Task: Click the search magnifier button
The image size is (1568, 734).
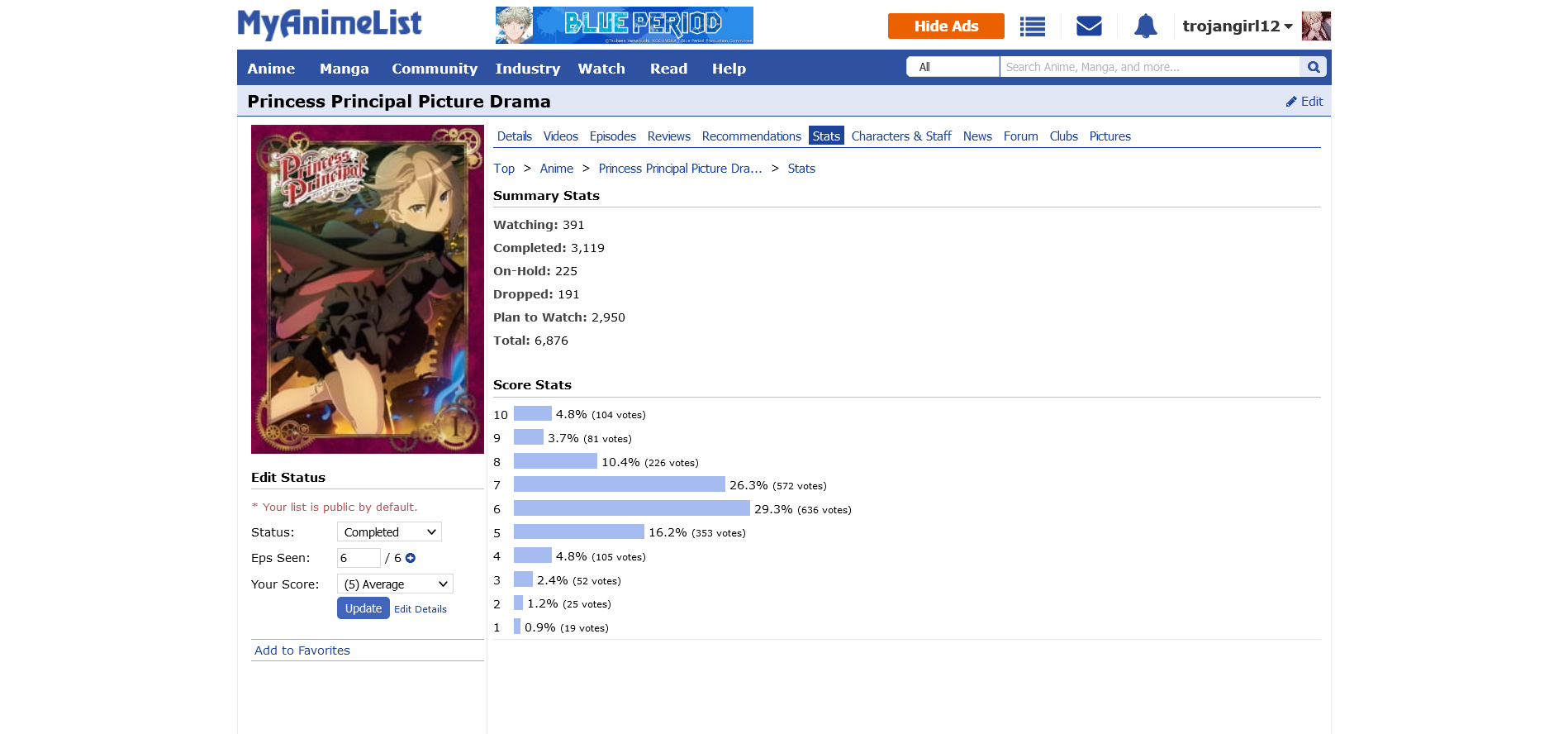Action: 1313,67
